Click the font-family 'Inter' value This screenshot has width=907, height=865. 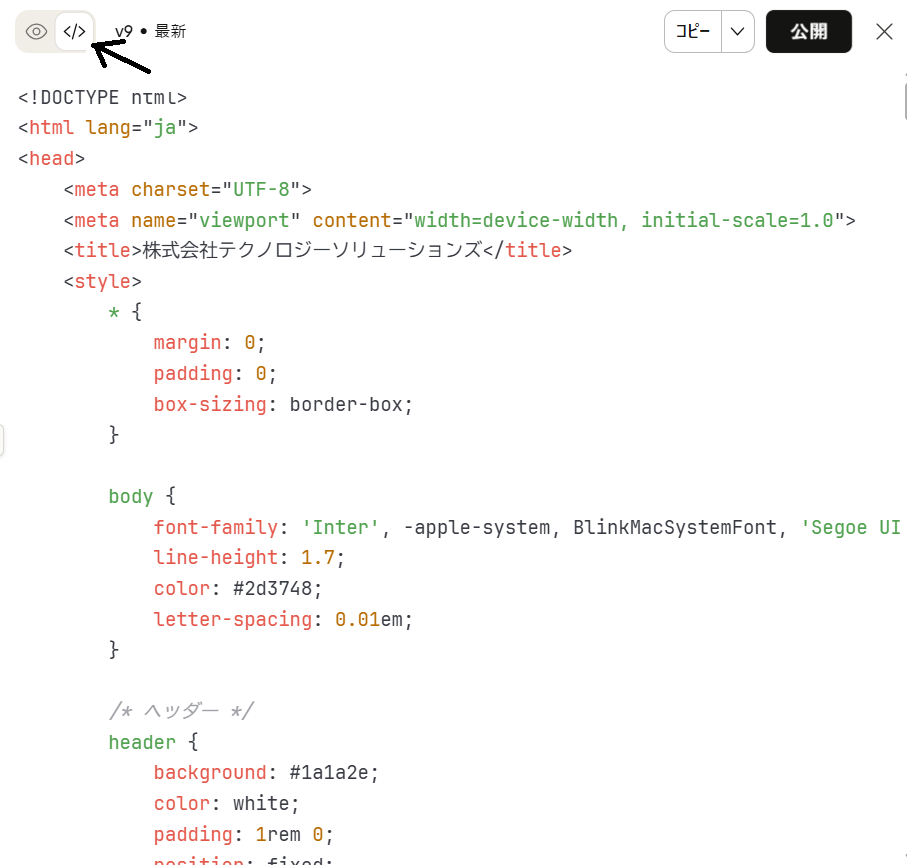(x=340, y=527)
